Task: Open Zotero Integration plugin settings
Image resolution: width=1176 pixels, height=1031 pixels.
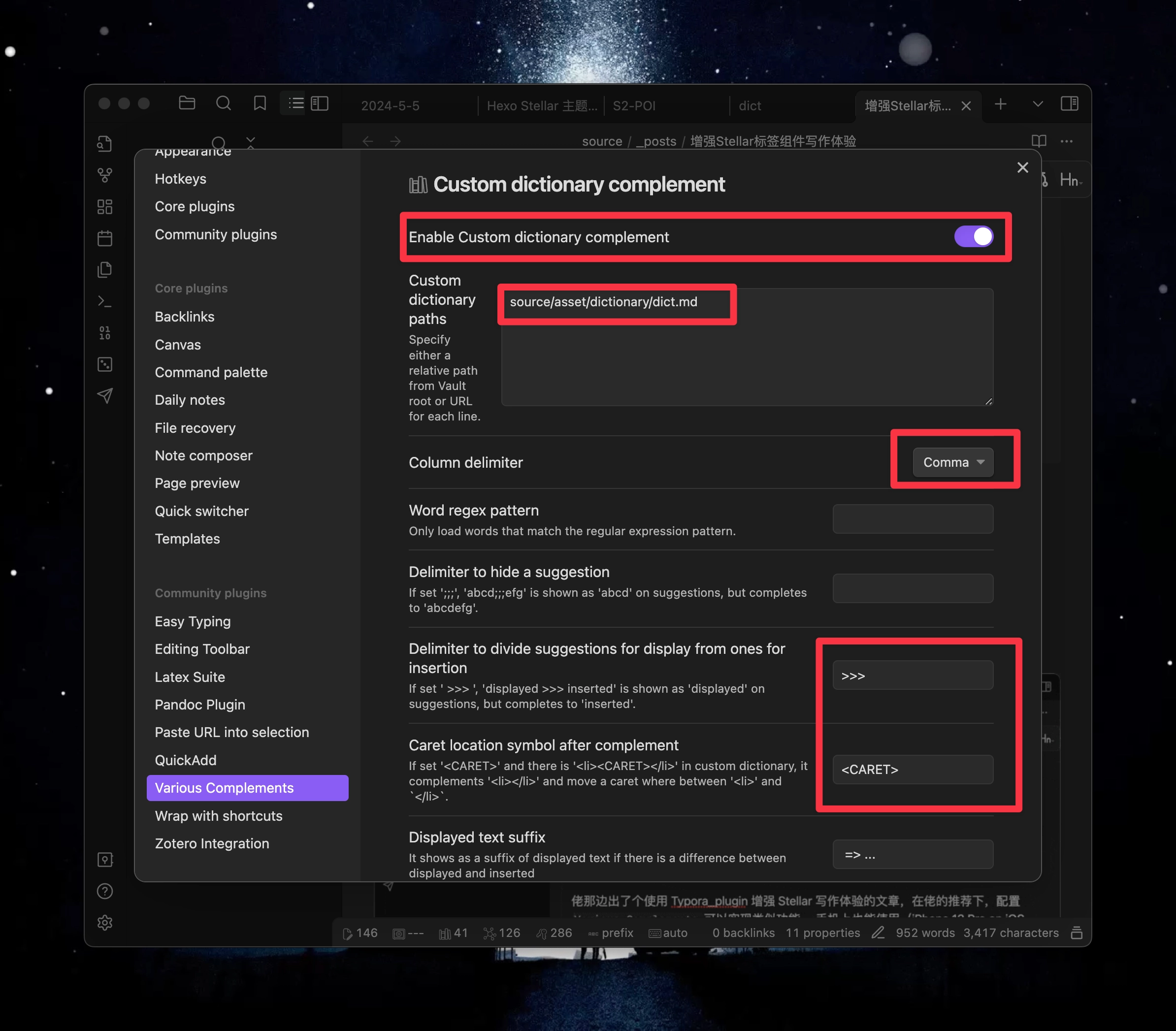Action: pos(212,843)
